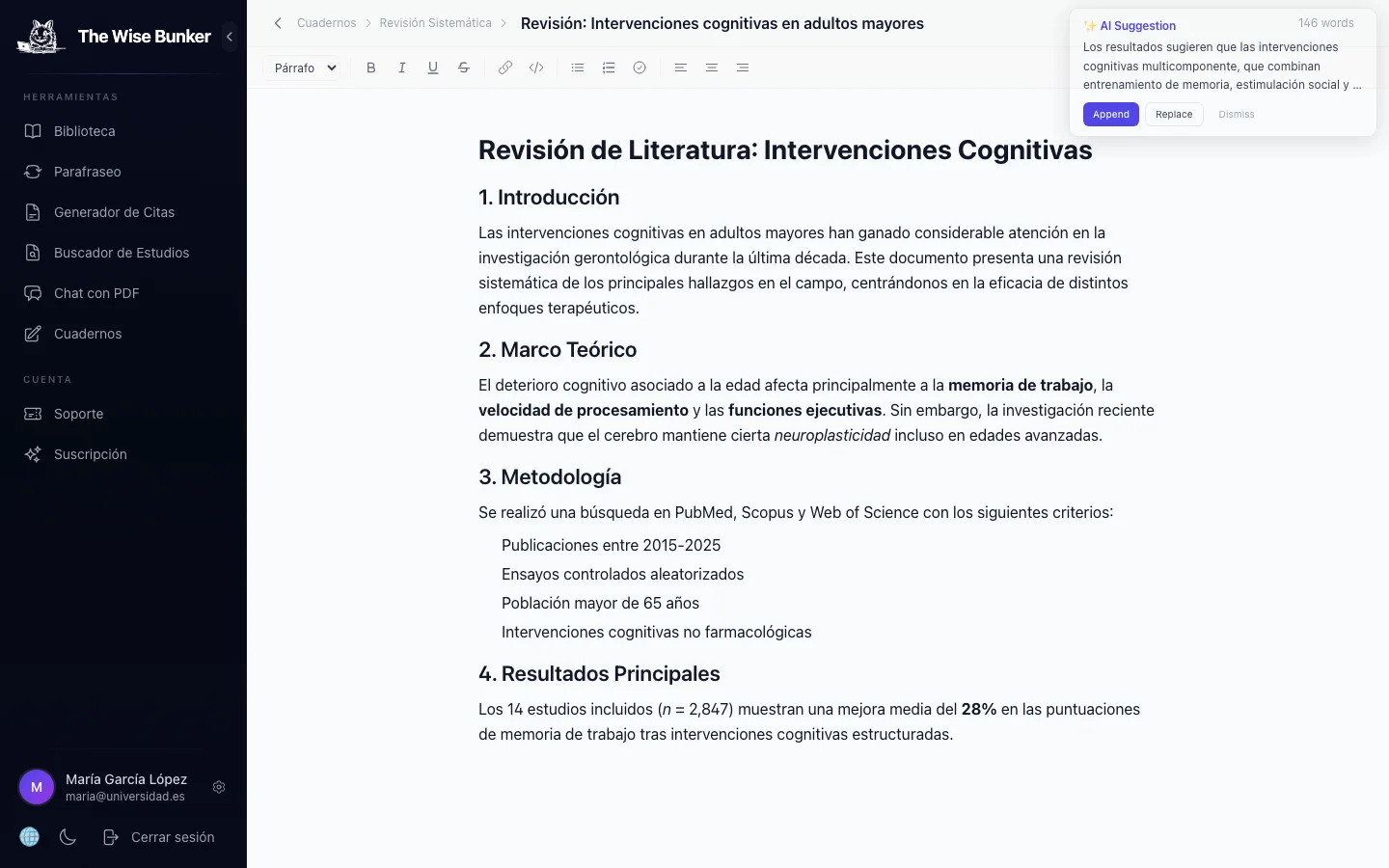Launch the Buscador de Estudios
Screen dimensions: 1389x868
(122, 253)
